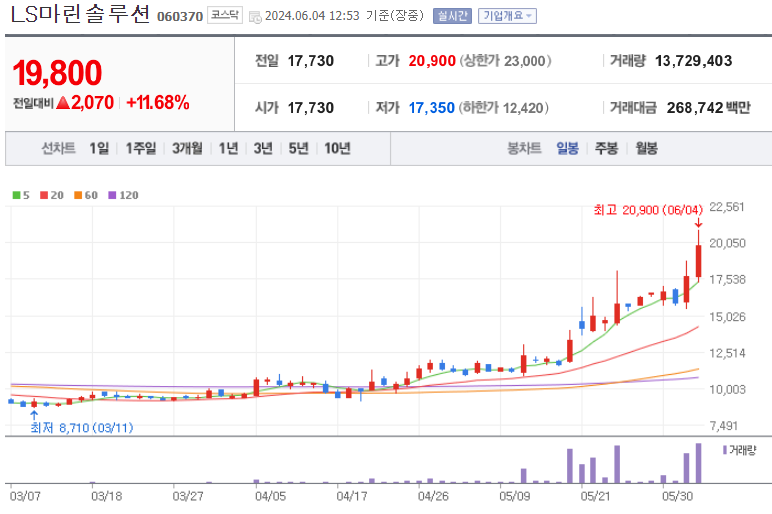Show the 10년 line chart
This screenshot has width=772, height=514.
[337, 148]
